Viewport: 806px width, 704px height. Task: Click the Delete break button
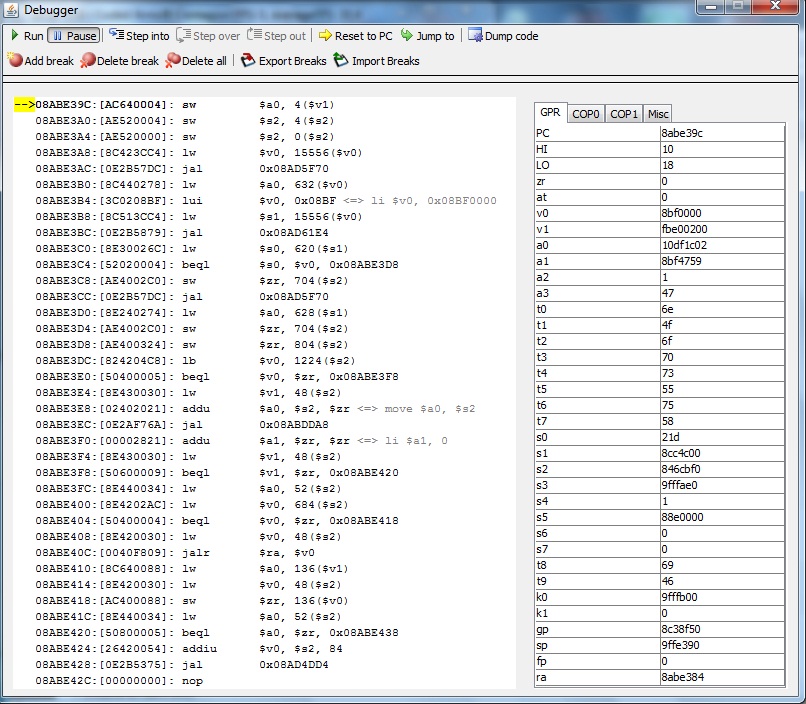pos(120,61)
